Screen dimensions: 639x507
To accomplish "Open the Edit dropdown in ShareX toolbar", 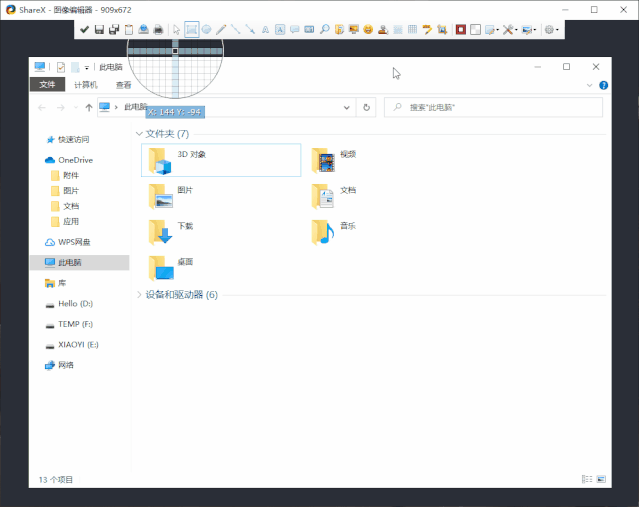I will click(492, 29).
